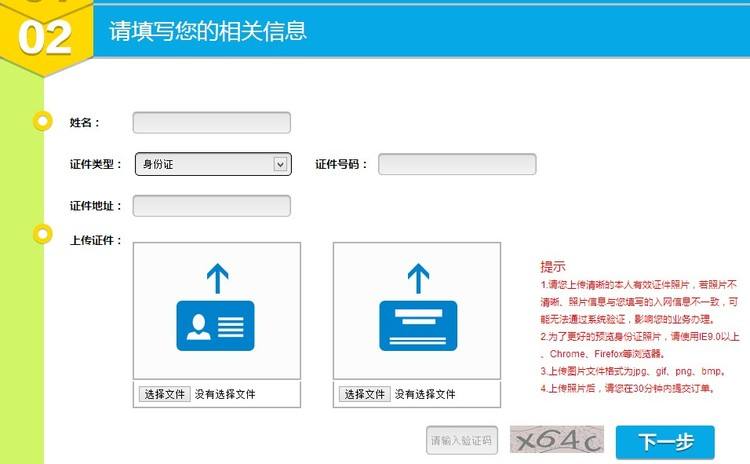The image size is (750, 464).
Task: Click the 姓名 name input field
Action: click(x=211, y=122)
